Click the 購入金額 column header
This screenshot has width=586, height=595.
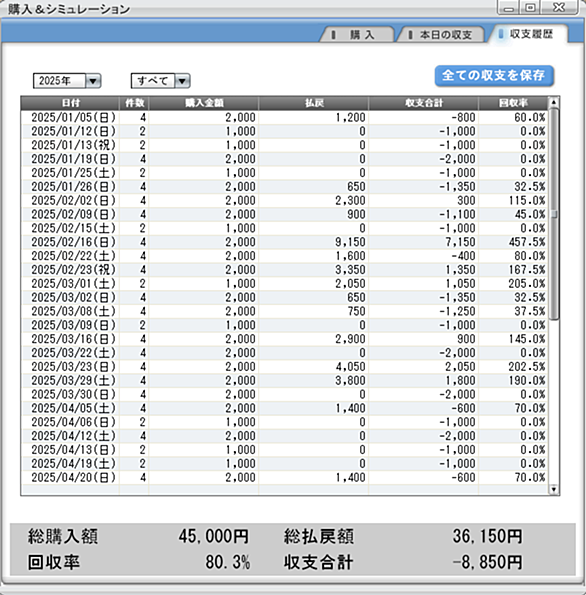tap(204, 103)
